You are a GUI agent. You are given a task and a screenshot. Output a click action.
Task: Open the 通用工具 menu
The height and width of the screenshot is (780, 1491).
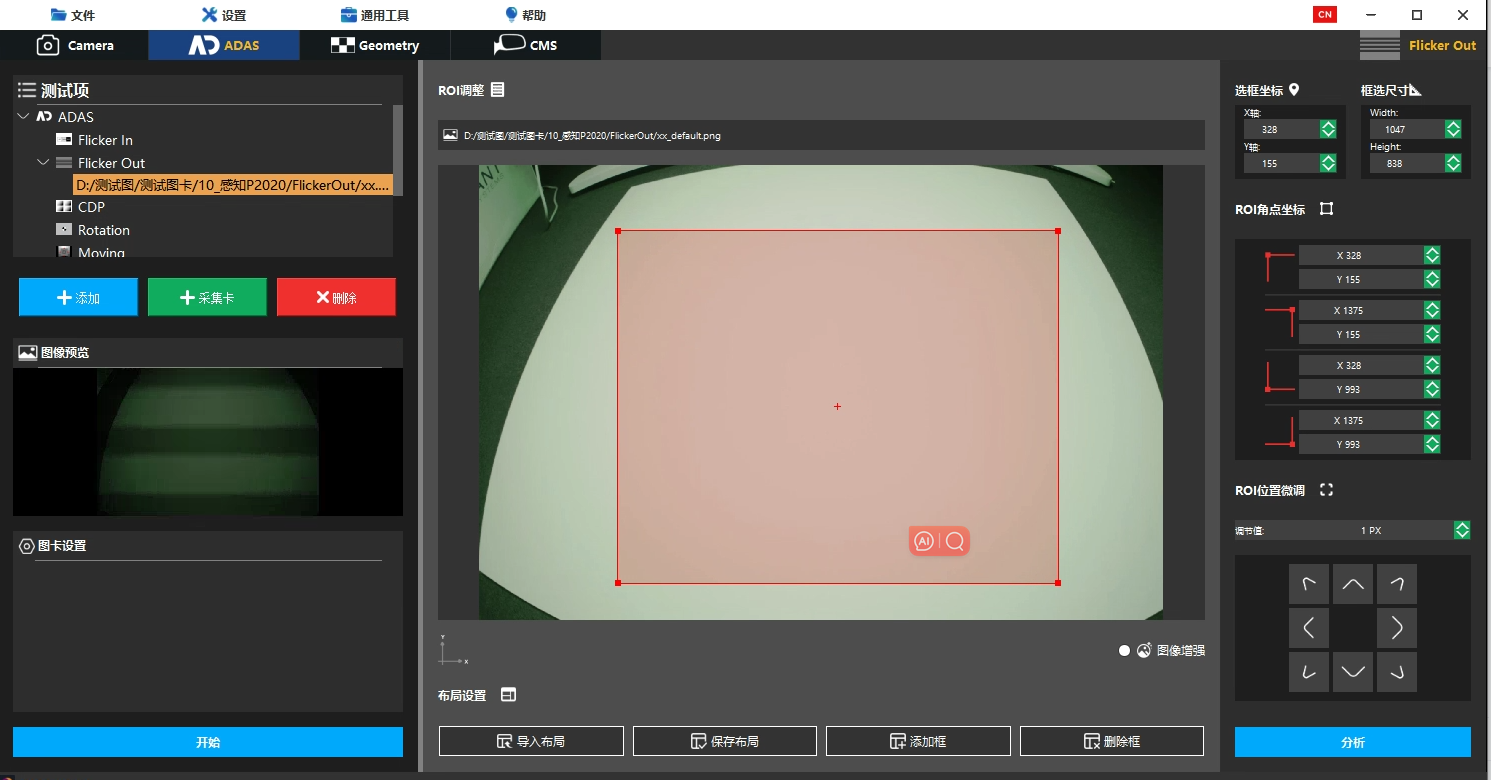(x=374, y=15)
